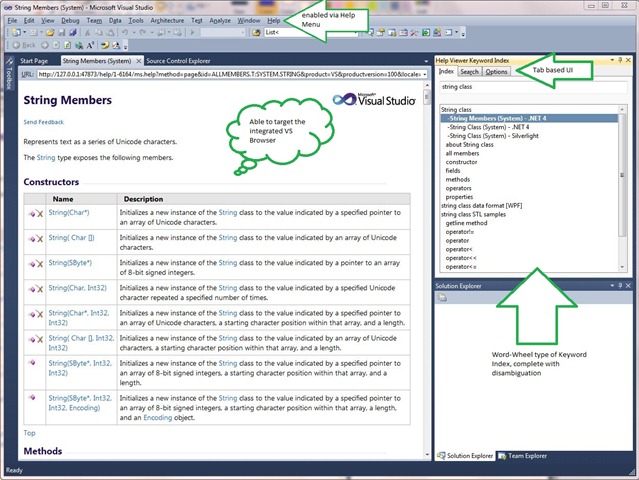Open the File menu

click(12, 20)
